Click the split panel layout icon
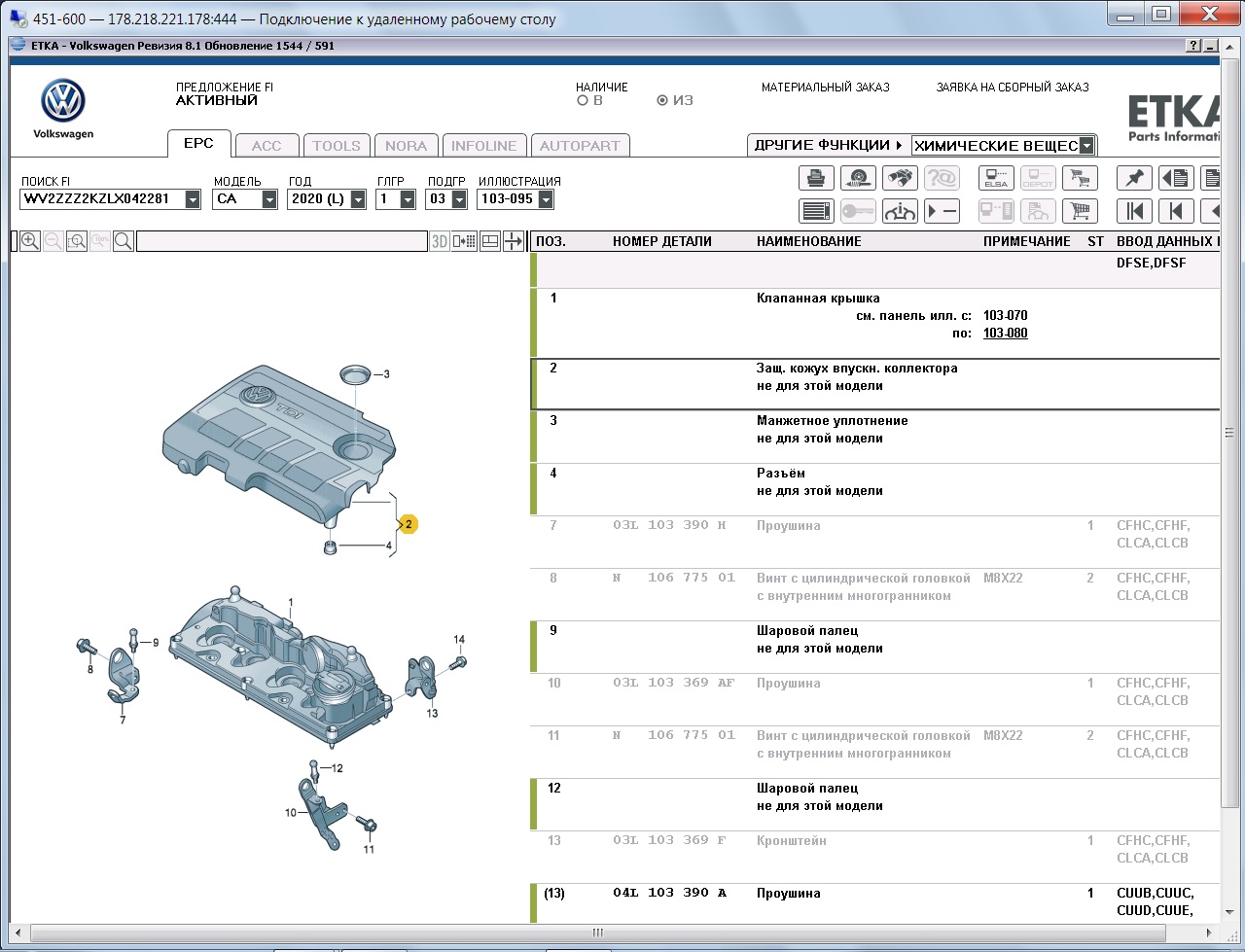Image resolution: width=1245 pixels, height=952 pixels. pos(490,241)
